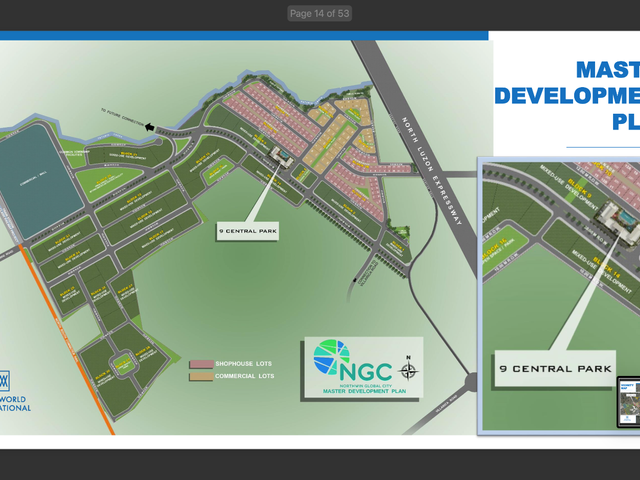Click the Commercial Lots legend text
This screenshot has height=480, width=640.
[244, 376]
